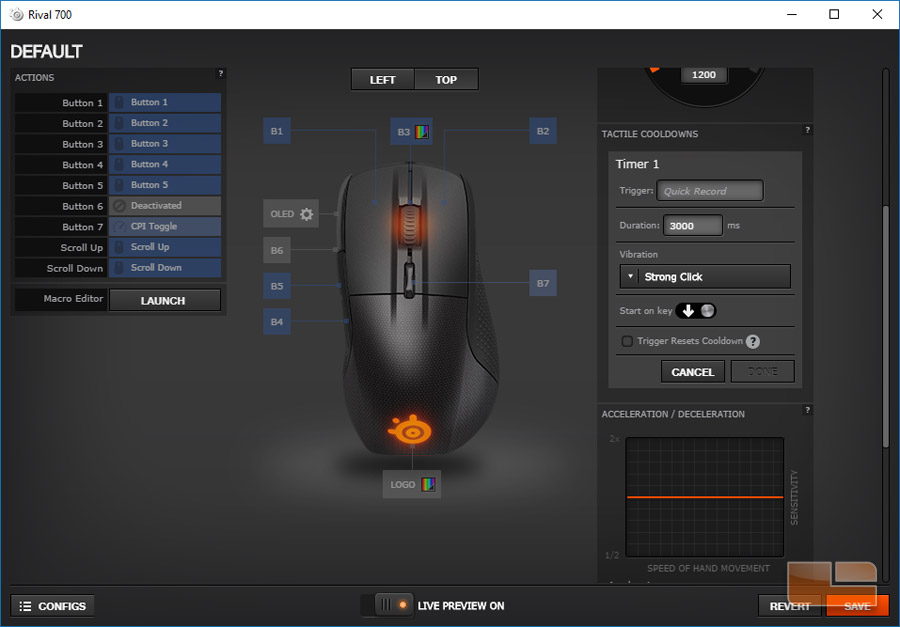
Task: Open the OLED settings gear
Action: pyautogui.click(x=307, y=214)
